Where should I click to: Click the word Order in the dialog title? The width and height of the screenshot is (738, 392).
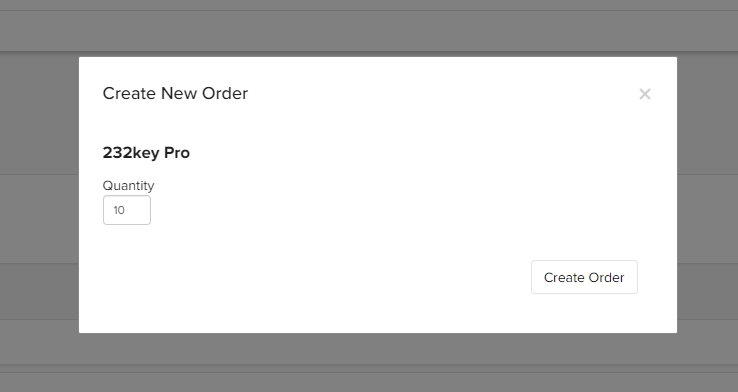pos(225,93)
